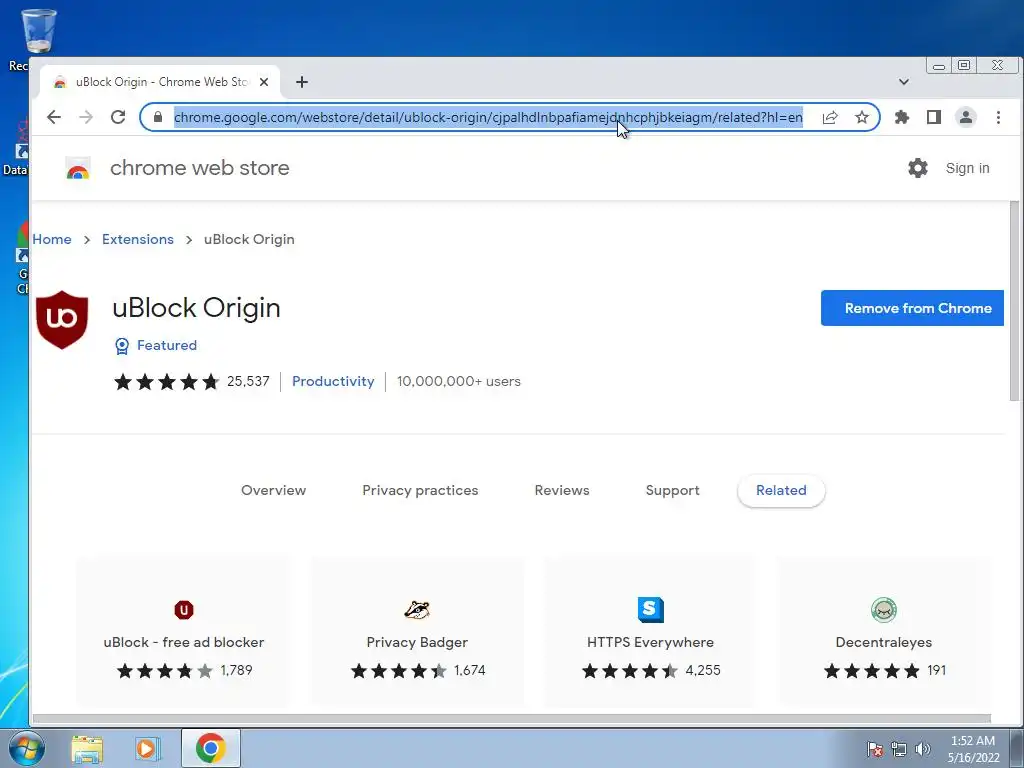Switch to the Overview tab
Screen dimensions: 1024x768
tap(274, 490)
